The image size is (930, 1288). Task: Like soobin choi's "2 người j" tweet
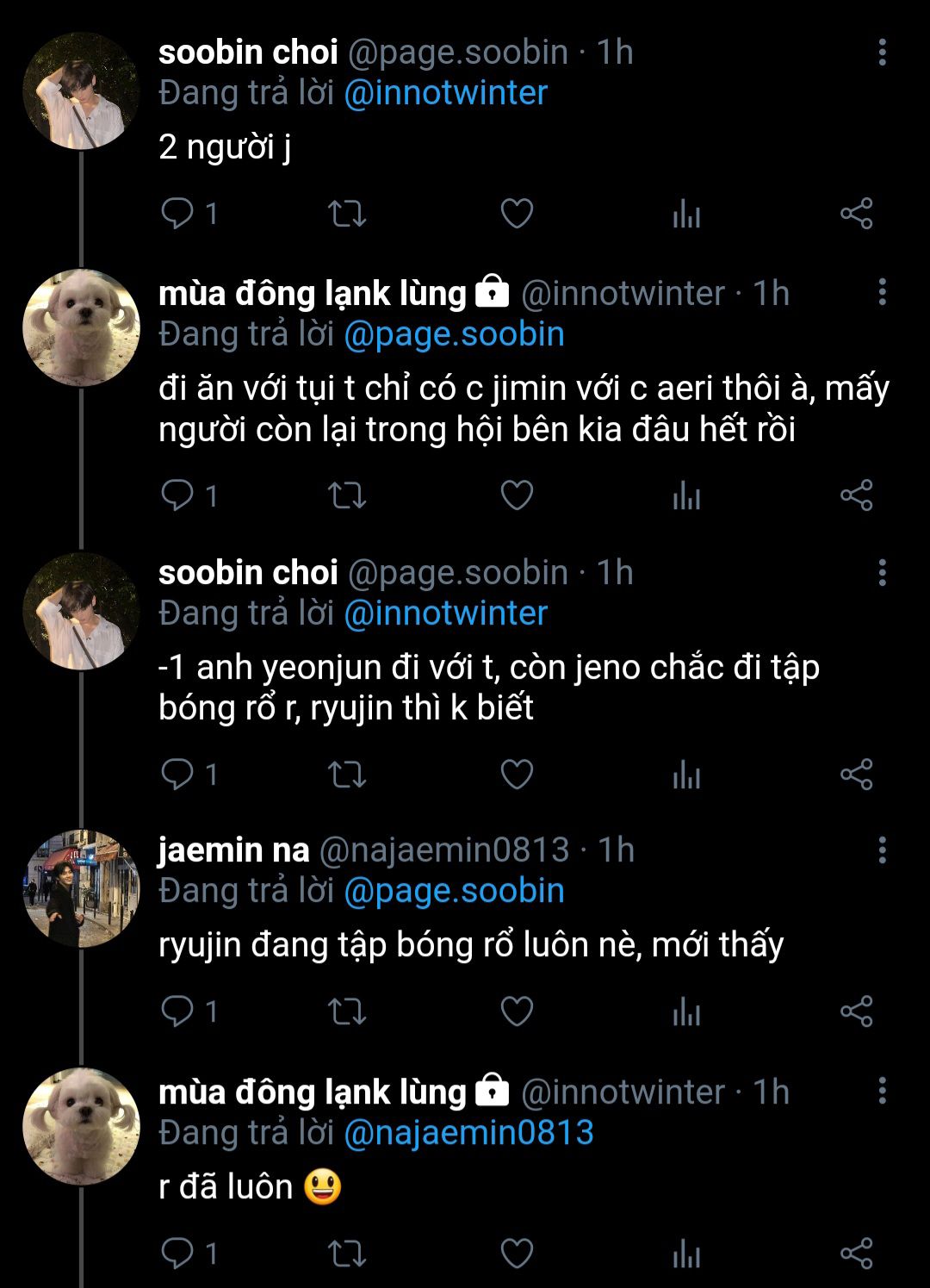tap(517, 213)
